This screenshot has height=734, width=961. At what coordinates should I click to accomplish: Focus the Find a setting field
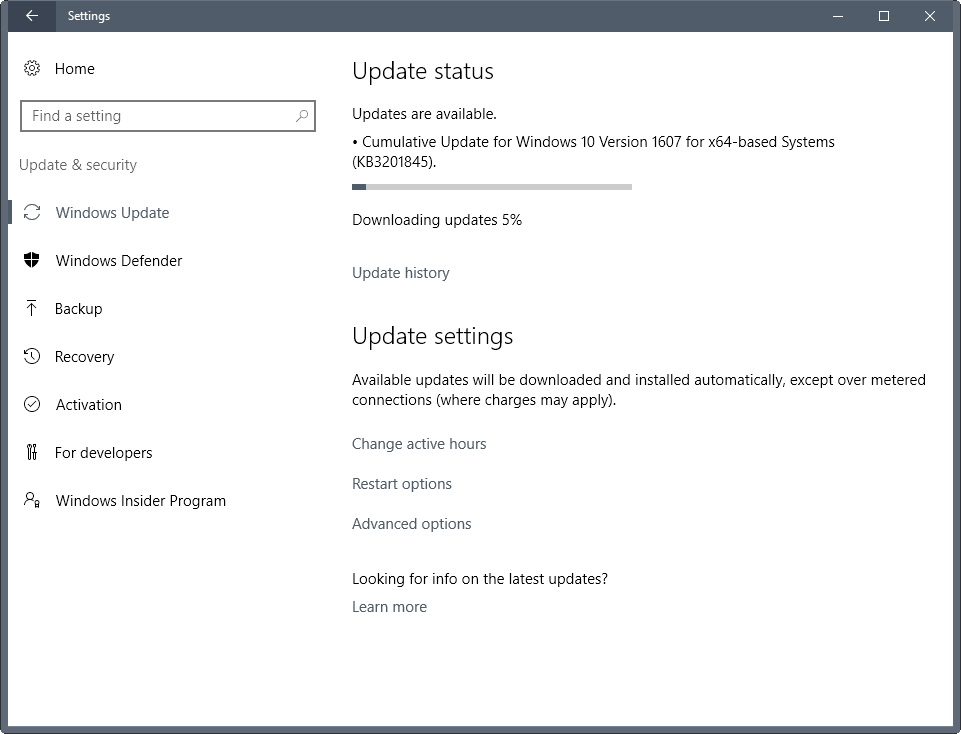pyautogui.click(x=168, y=116)
